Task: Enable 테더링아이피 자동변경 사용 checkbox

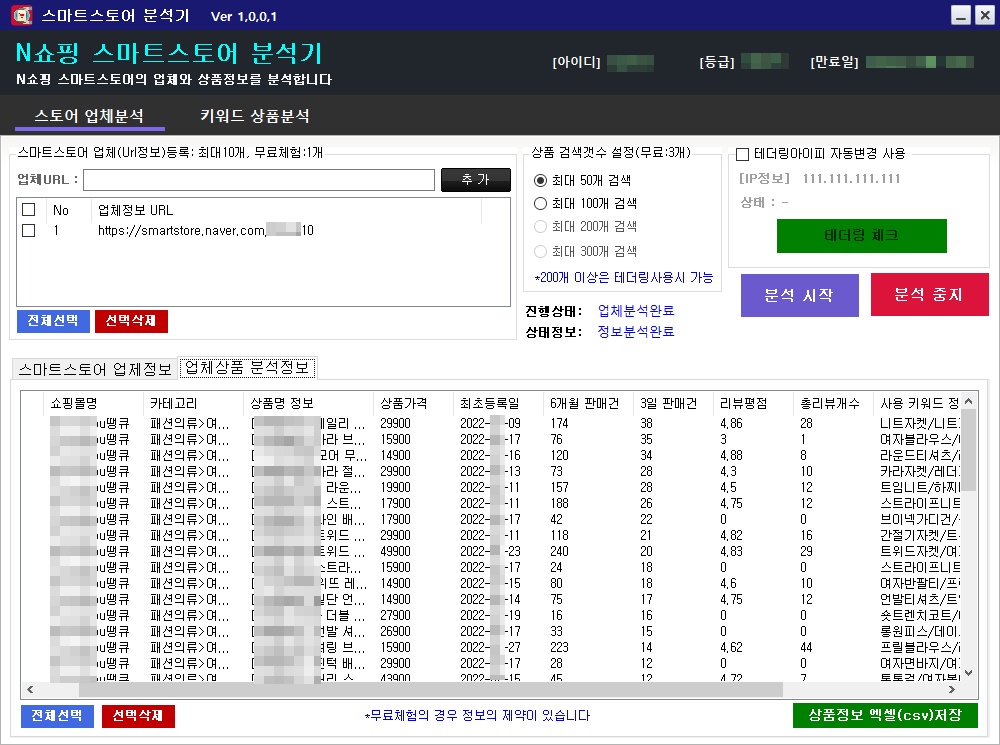Action: [742, 154]
